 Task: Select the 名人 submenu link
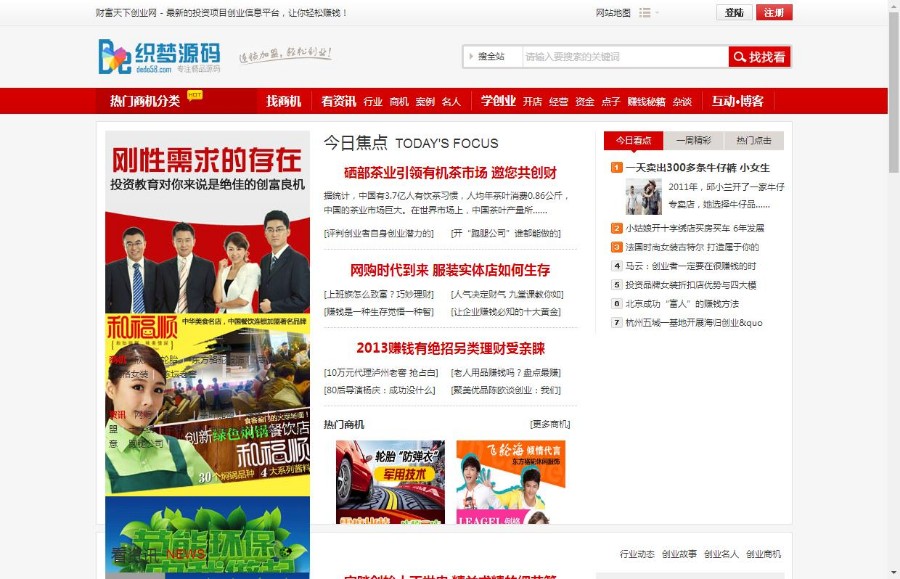[451, 102]
